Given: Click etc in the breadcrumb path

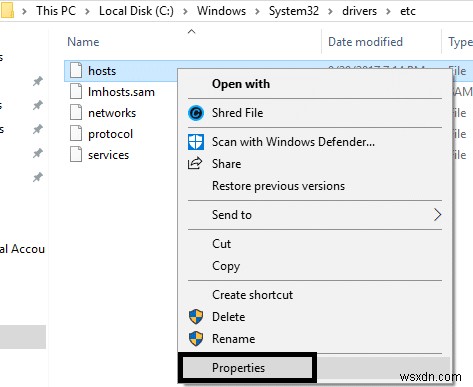Looking at the screenshot, I should click(408, 11).
